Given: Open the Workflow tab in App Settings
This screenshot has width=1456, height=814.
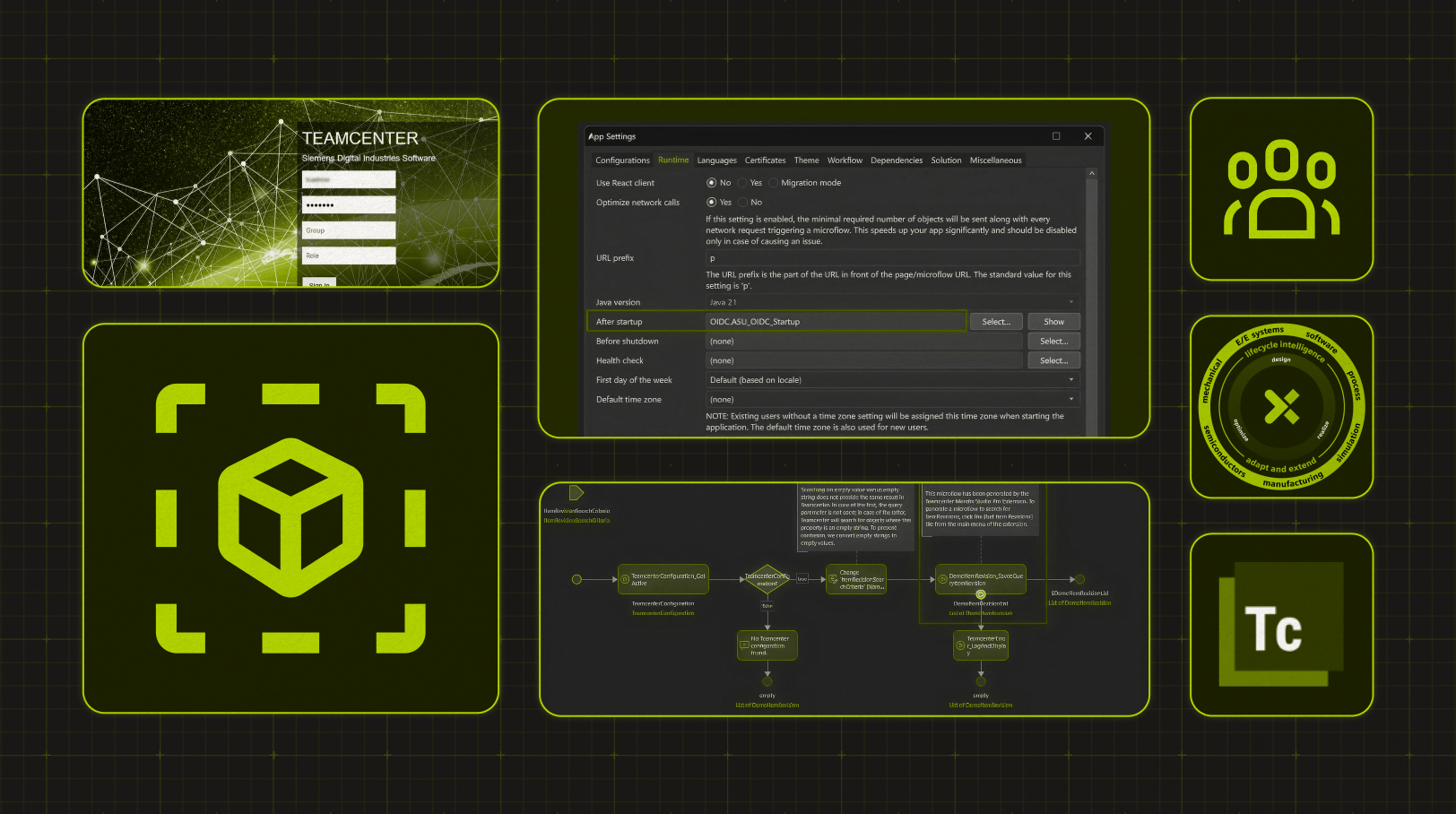Looking at the screenshot, I should coord(845,160).
